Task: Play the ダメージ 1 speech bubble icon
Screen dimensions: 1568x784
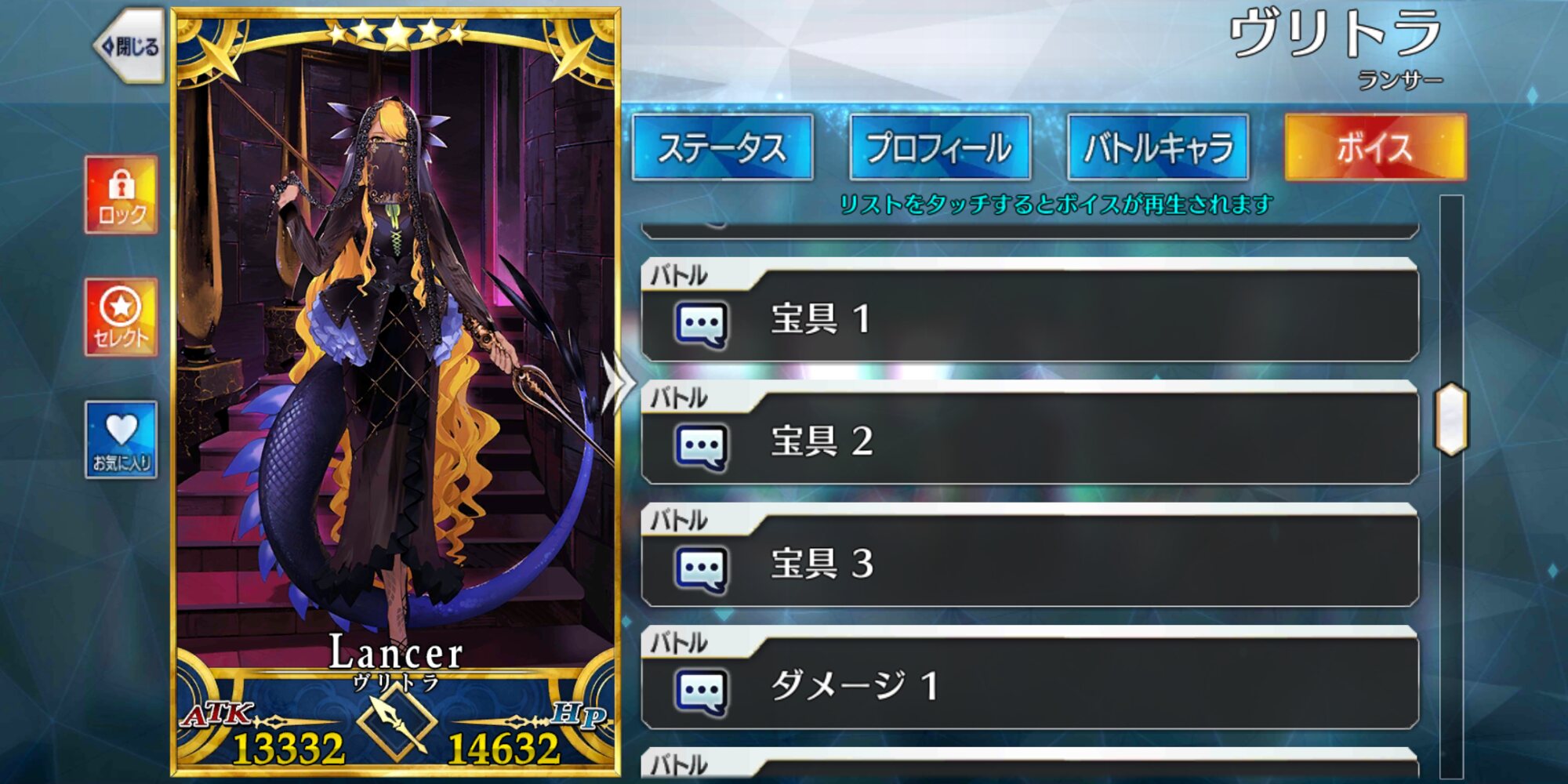Action: pyautogui.click(x=701, y=691)
